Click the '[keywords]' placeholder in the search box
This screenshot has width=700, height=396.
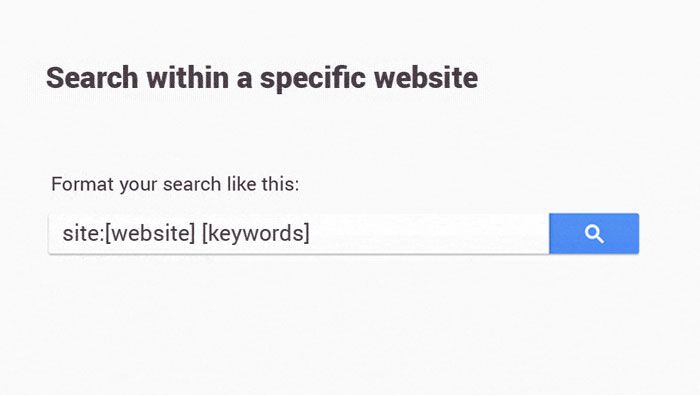pos(256,233)
